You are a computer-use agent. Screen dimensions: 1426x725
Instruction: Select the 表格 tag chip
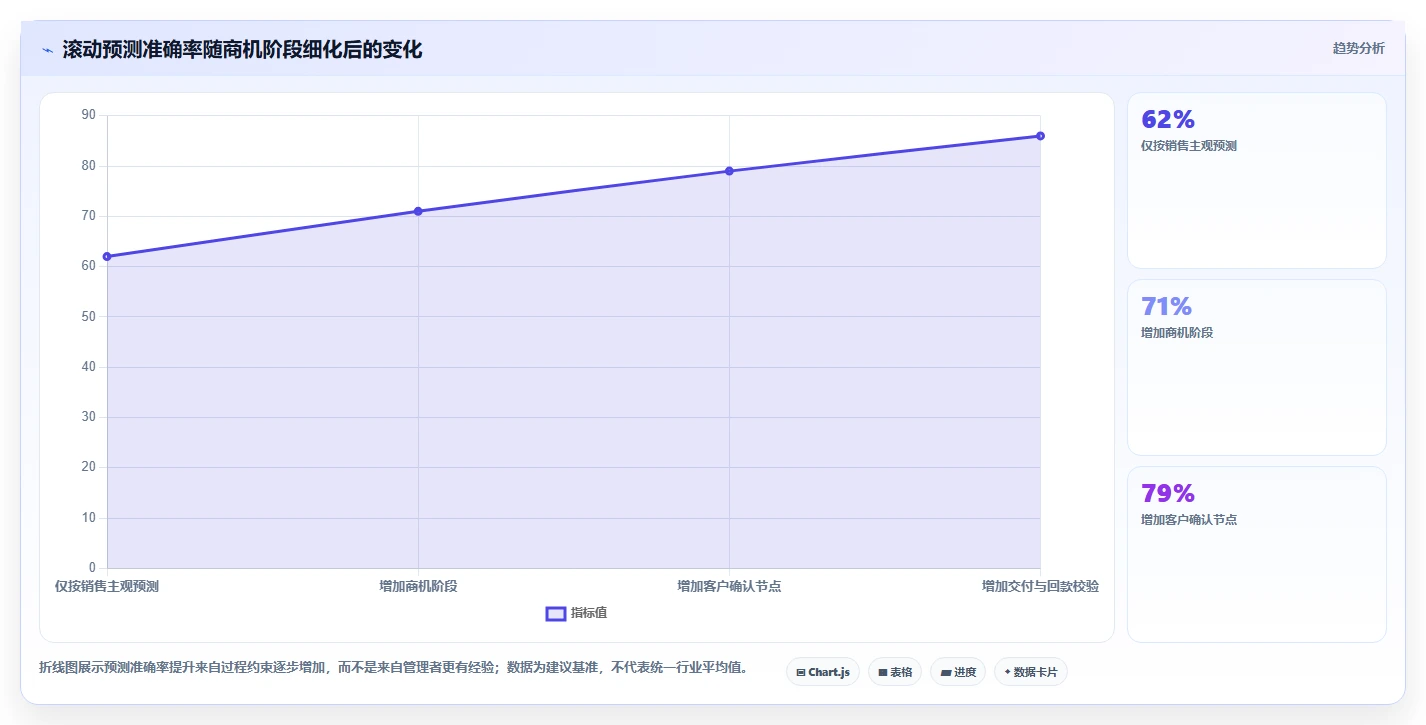pyautogui.click(x=895, y=672)
